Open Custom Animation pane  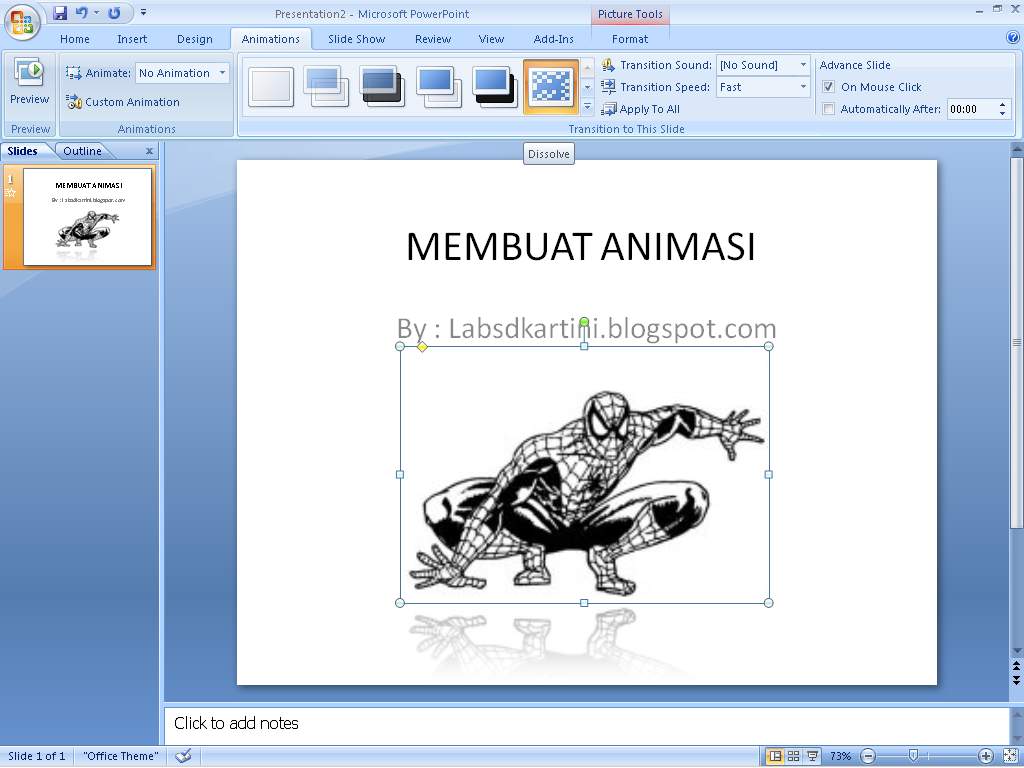123,102
